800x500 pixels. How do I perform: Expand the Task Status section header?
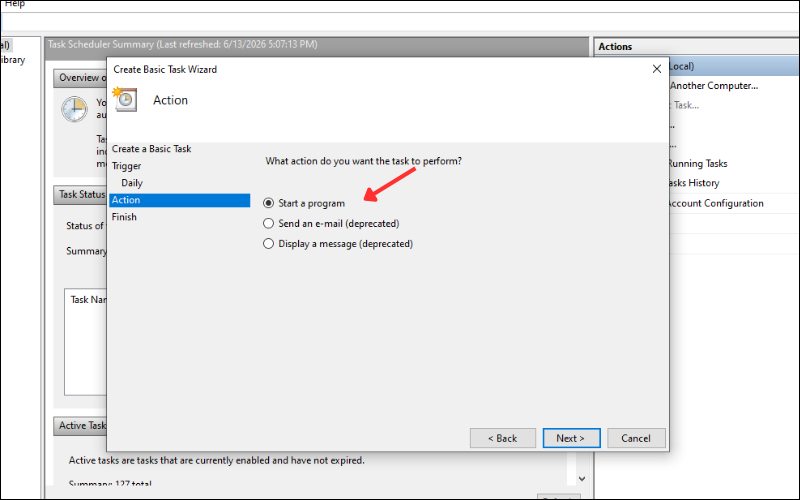point(80,194)
